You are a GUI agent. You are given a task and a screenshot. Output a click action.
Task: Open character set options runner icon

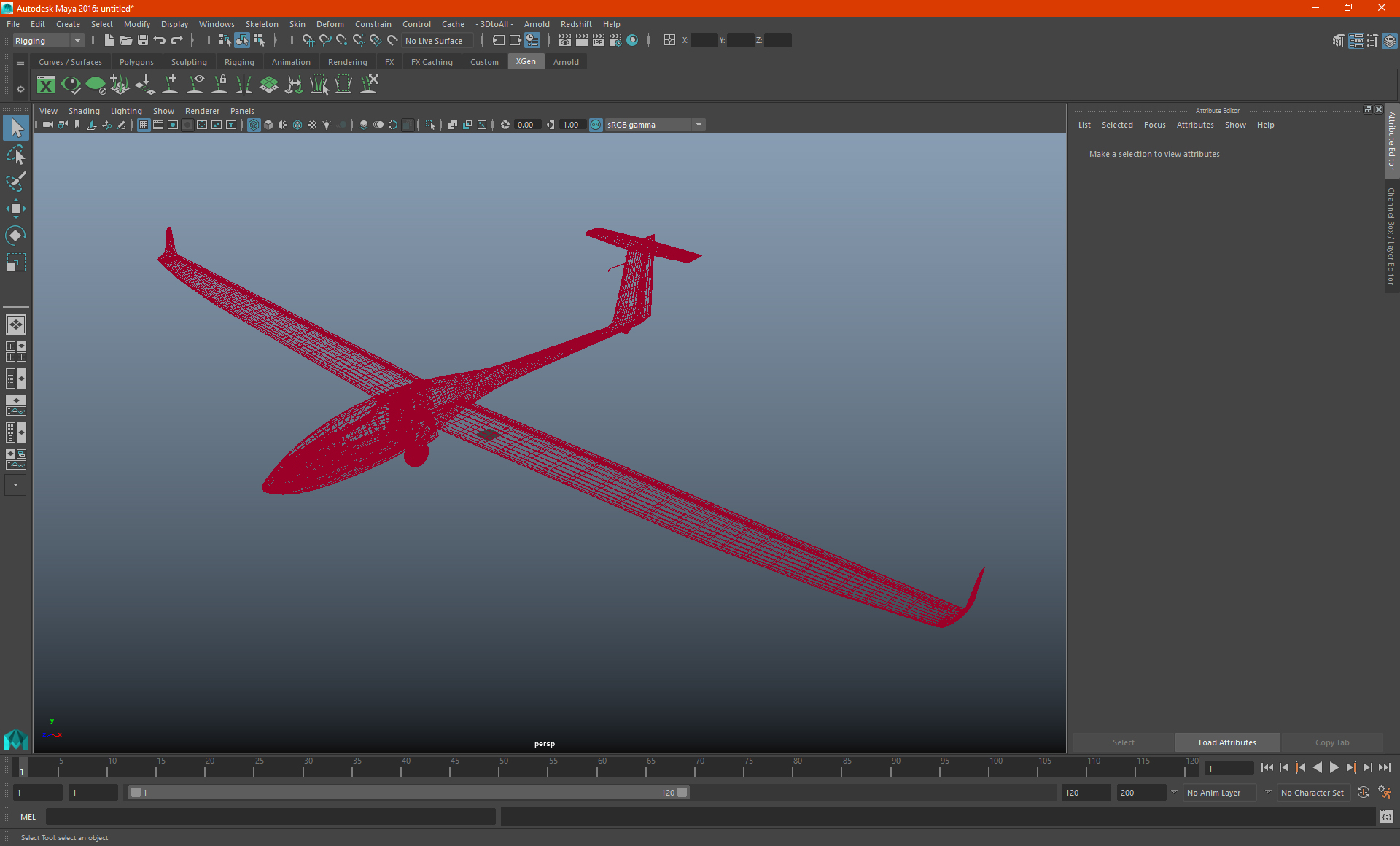(x=1385, y=793)
